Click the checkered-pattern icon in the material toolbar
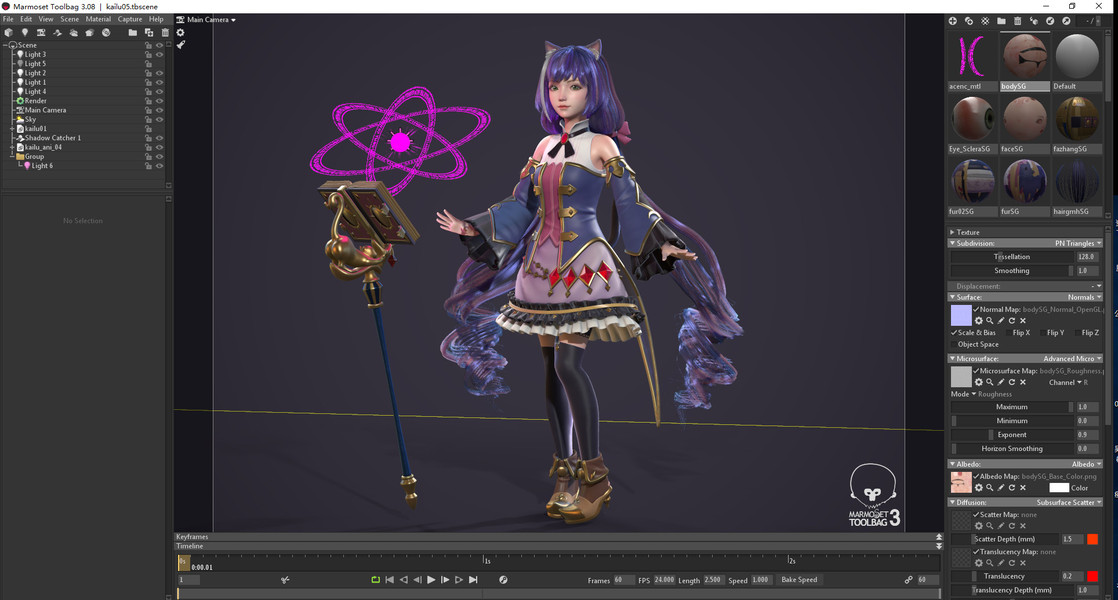The width and height of the screenshot is (1118, 600). (985, 21)
